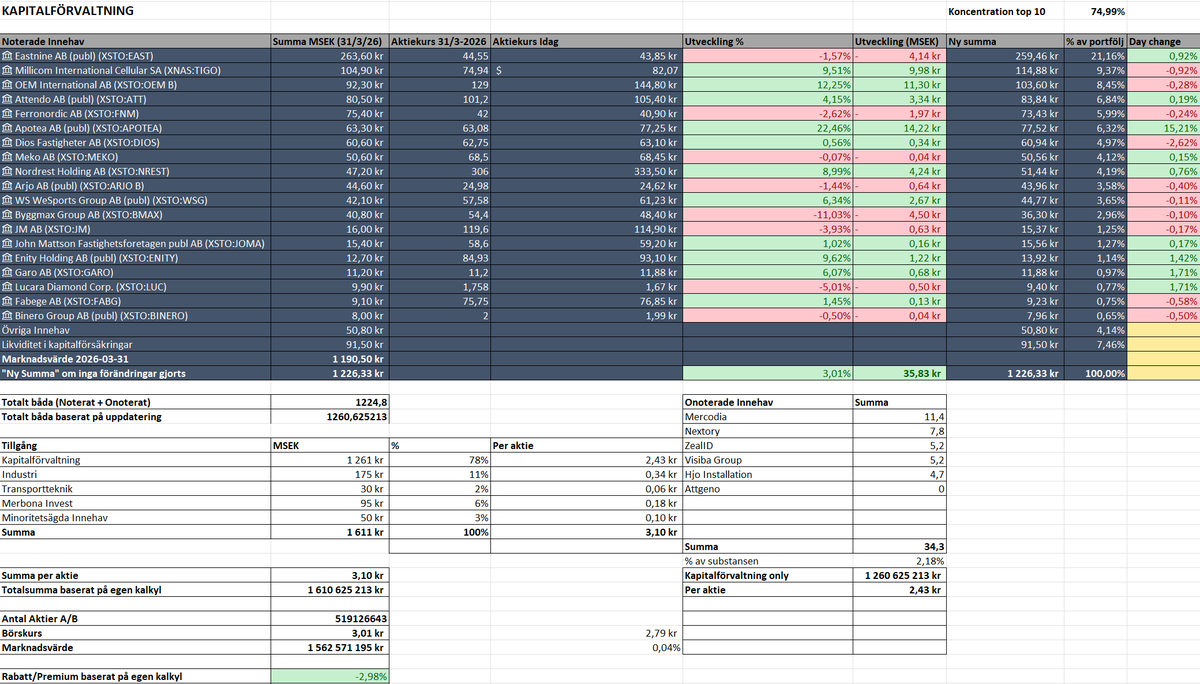Click the stock icon beside Nordrest Holding AB
Image resolution: width=1200 pixels, height=684 pixels.
pos(7,172)
